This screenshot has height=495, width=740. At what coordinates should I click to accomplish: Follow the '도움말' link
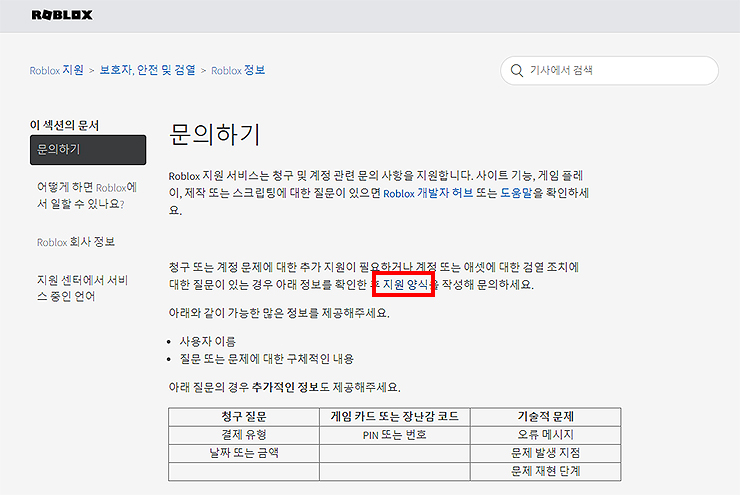[x=516, y=193]
